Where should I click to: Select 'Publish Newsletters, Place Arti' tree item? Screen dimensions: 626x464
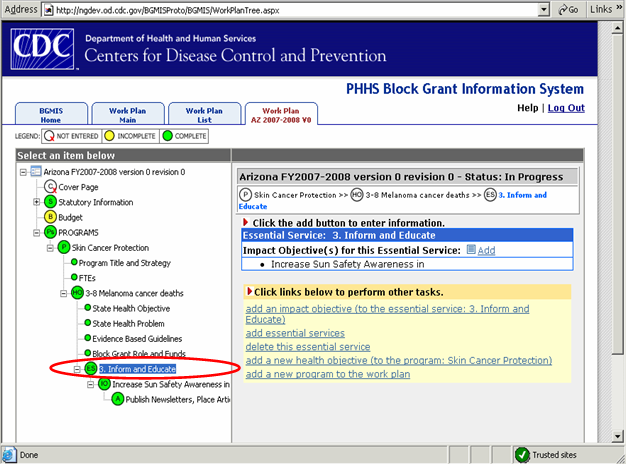pos(178,399)
